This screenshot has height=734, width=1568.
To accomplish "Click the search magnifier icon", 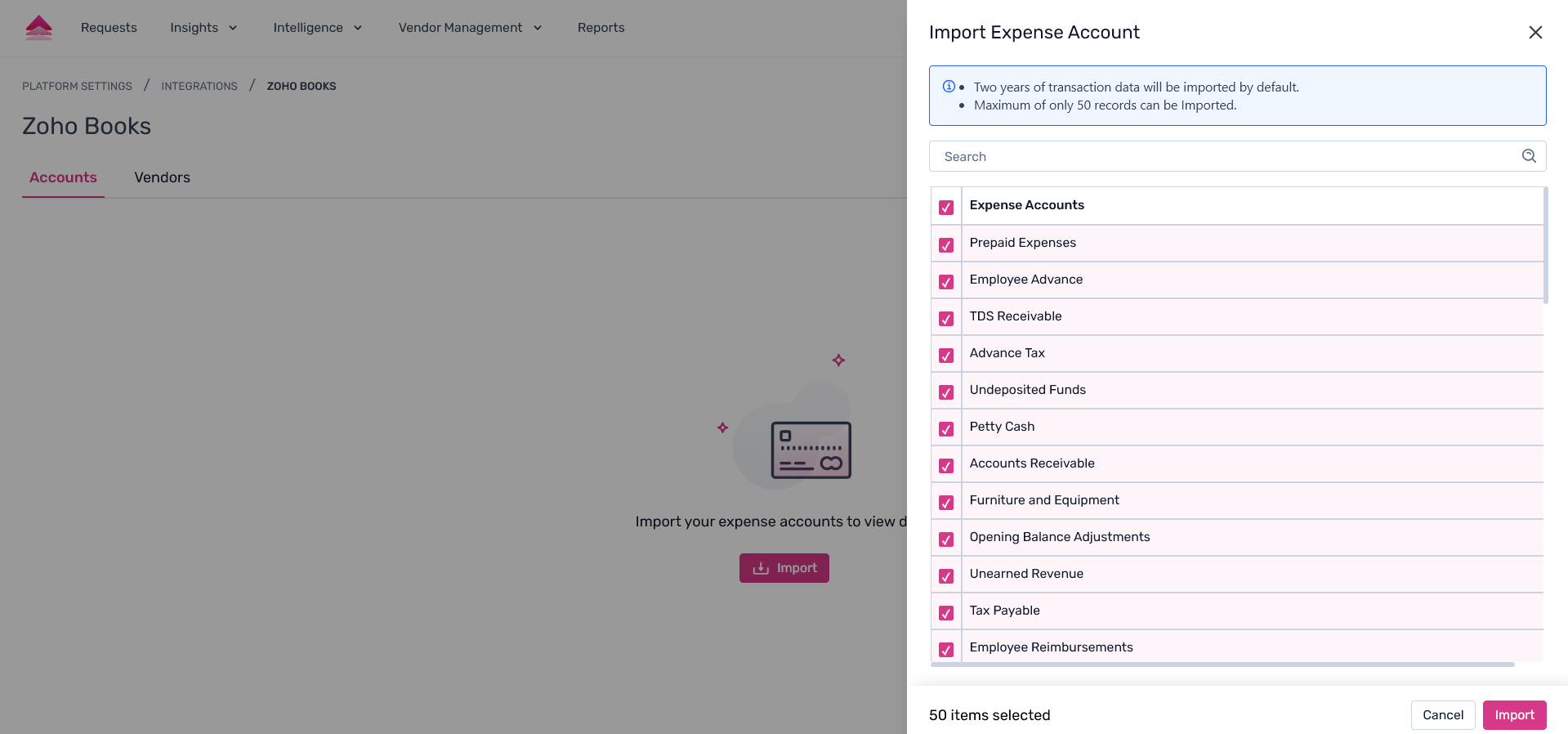I will pyautogui.click(x=1529, y=156).
